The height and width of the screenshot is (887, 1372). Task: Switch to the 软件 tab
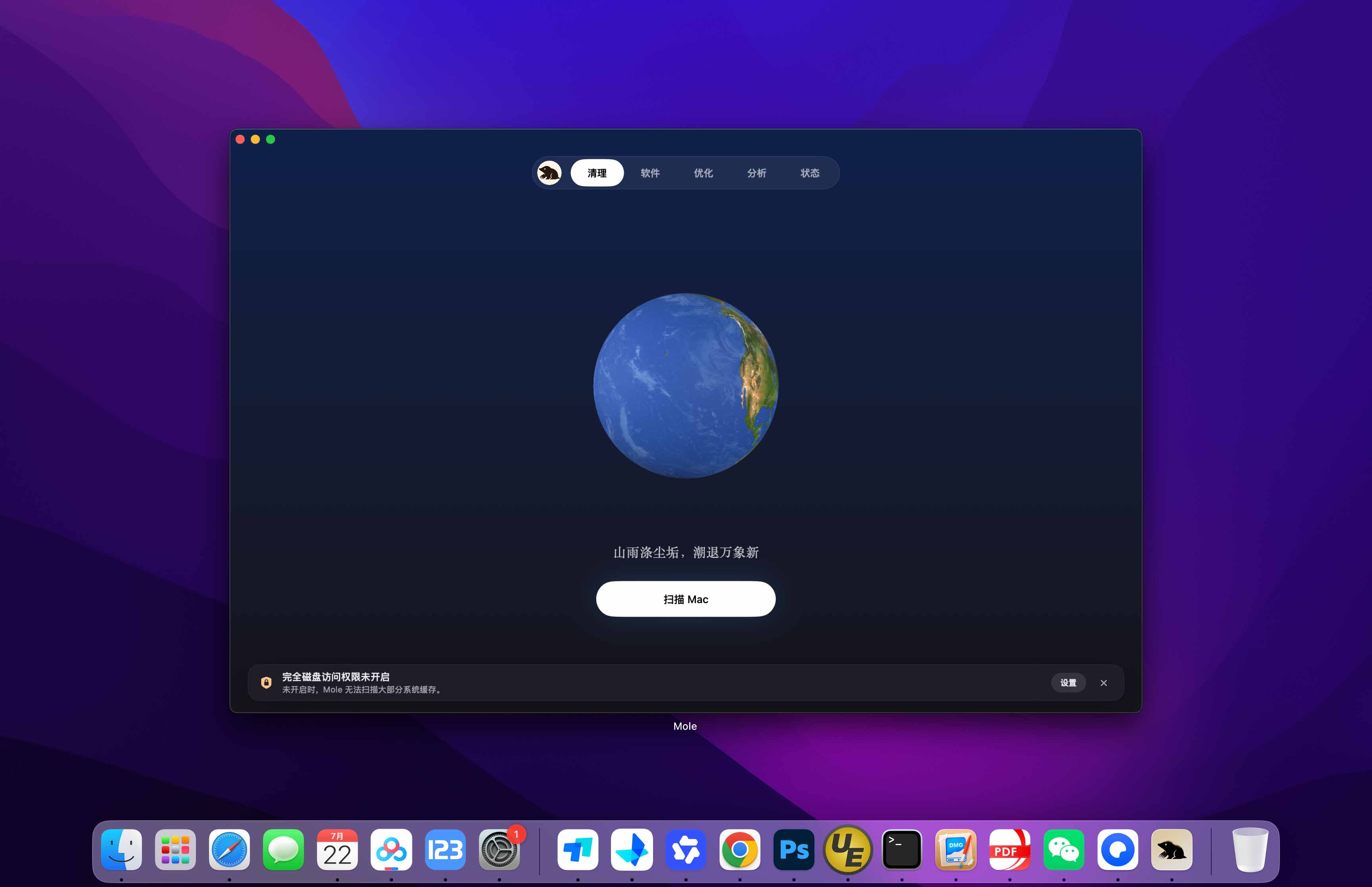[650, 173]
